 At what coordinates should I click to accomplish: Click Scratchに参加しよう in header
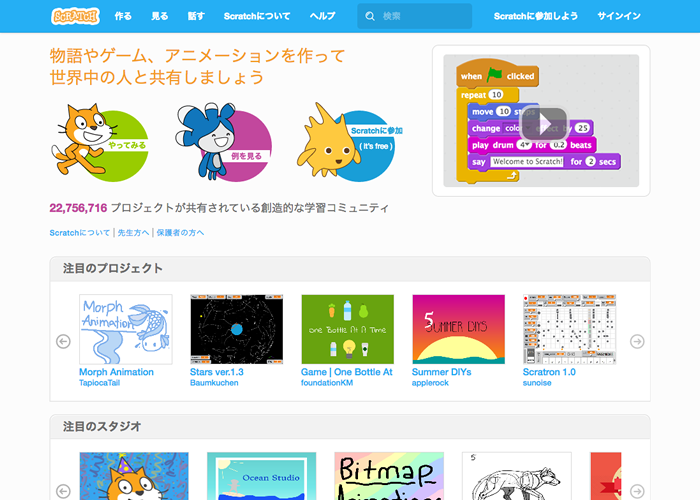536,16
